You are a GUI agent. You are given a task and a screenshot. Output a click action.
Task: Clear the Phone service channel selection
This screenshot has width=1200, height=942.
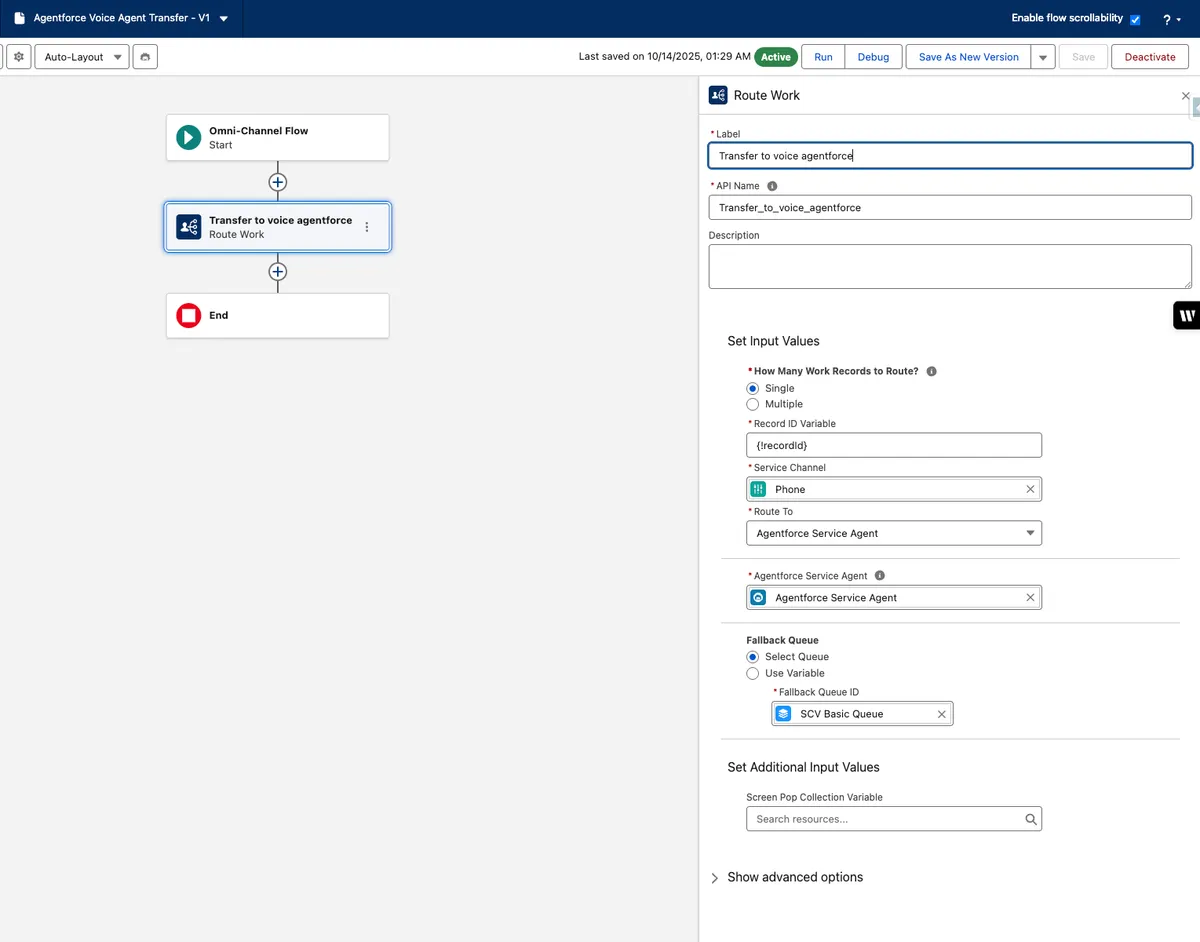(x=1030, y=489)
